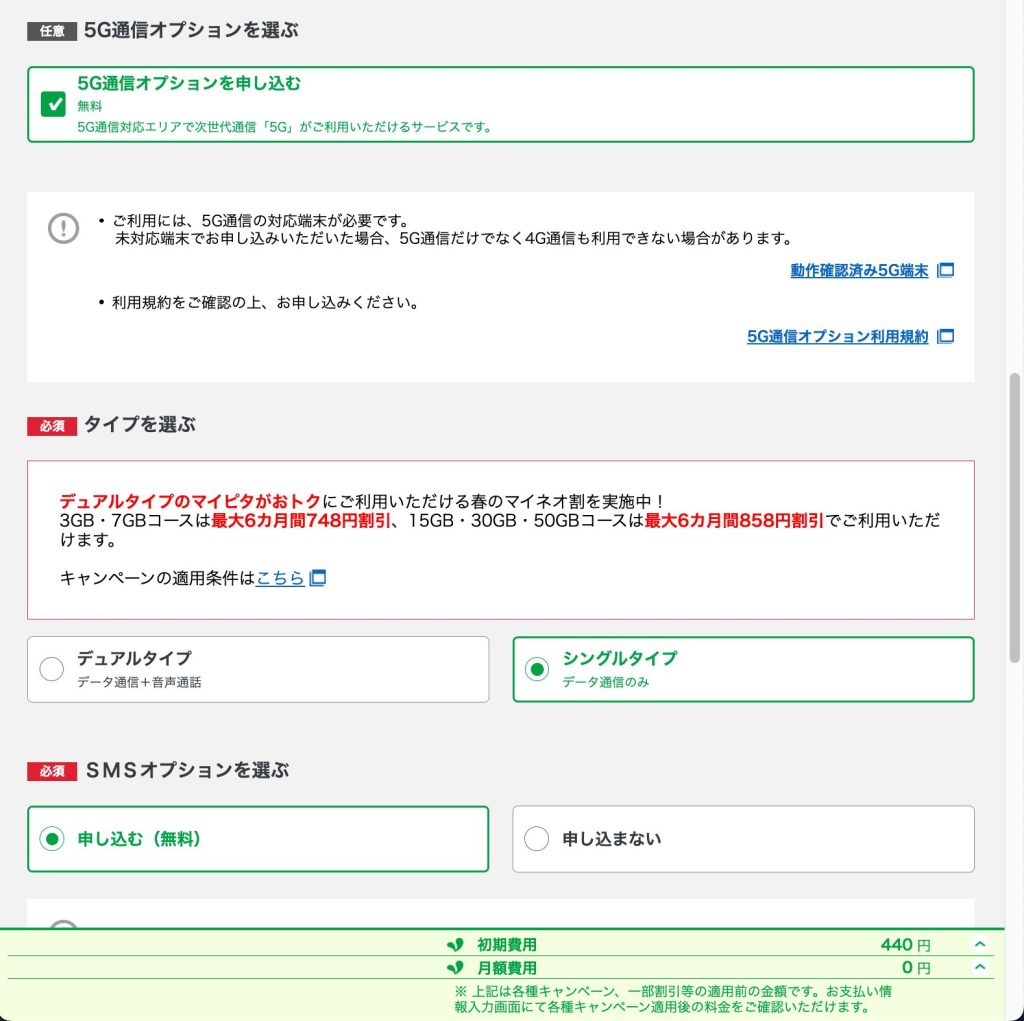The image size is (1024, 1021).
Task: Collapse the 初期費用 row with its chevron
Action: click(978, 943)
